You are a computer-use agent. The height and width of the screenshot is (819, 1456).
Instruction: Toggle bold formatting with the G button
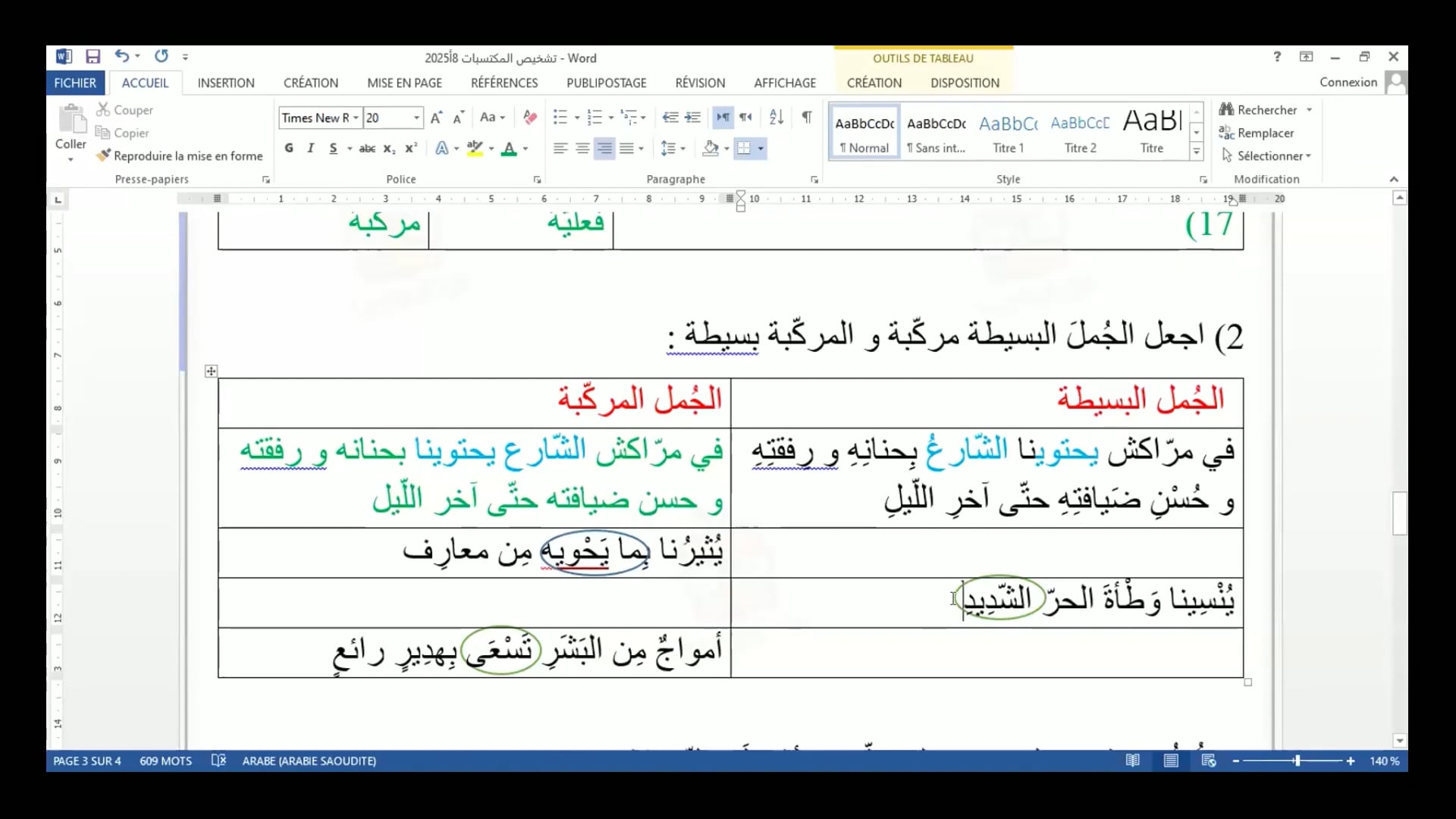[x=289, y=149]
